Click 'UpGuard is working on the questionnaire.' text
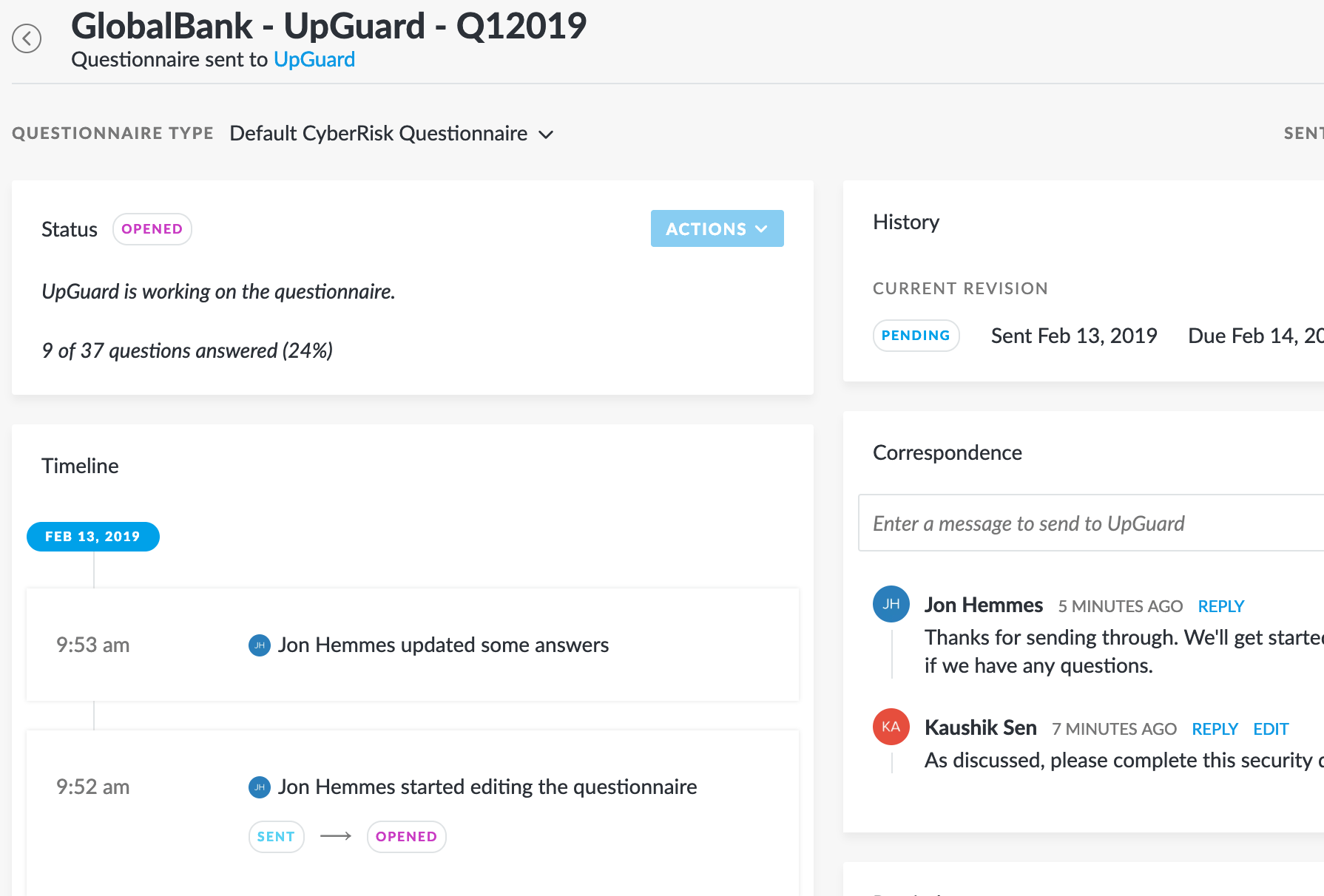 point(218,291)
